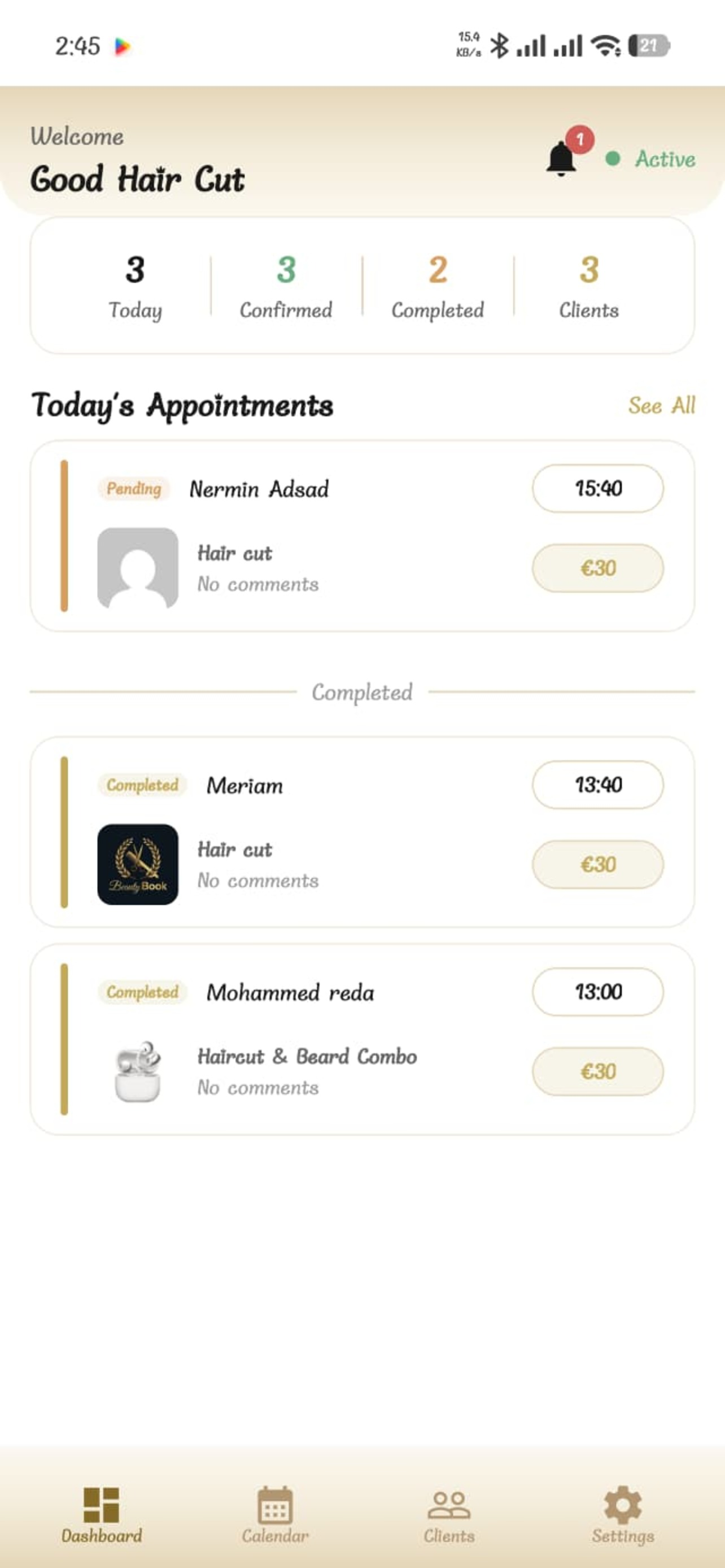Tap Mohammed reda's earbuds profile picture
The height and width of the screenshot is (1568, 725).
coord(138,1071)
